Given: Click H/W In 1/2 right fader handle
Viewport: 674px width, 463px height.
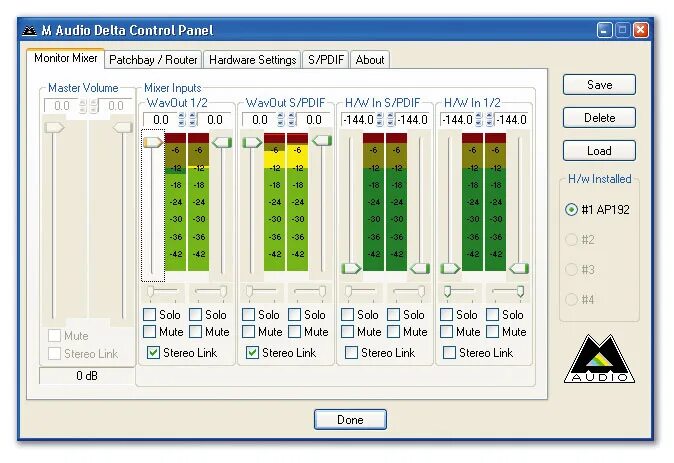Looking at the screenshot, I should pyautogui.click(x=519, y=269).
